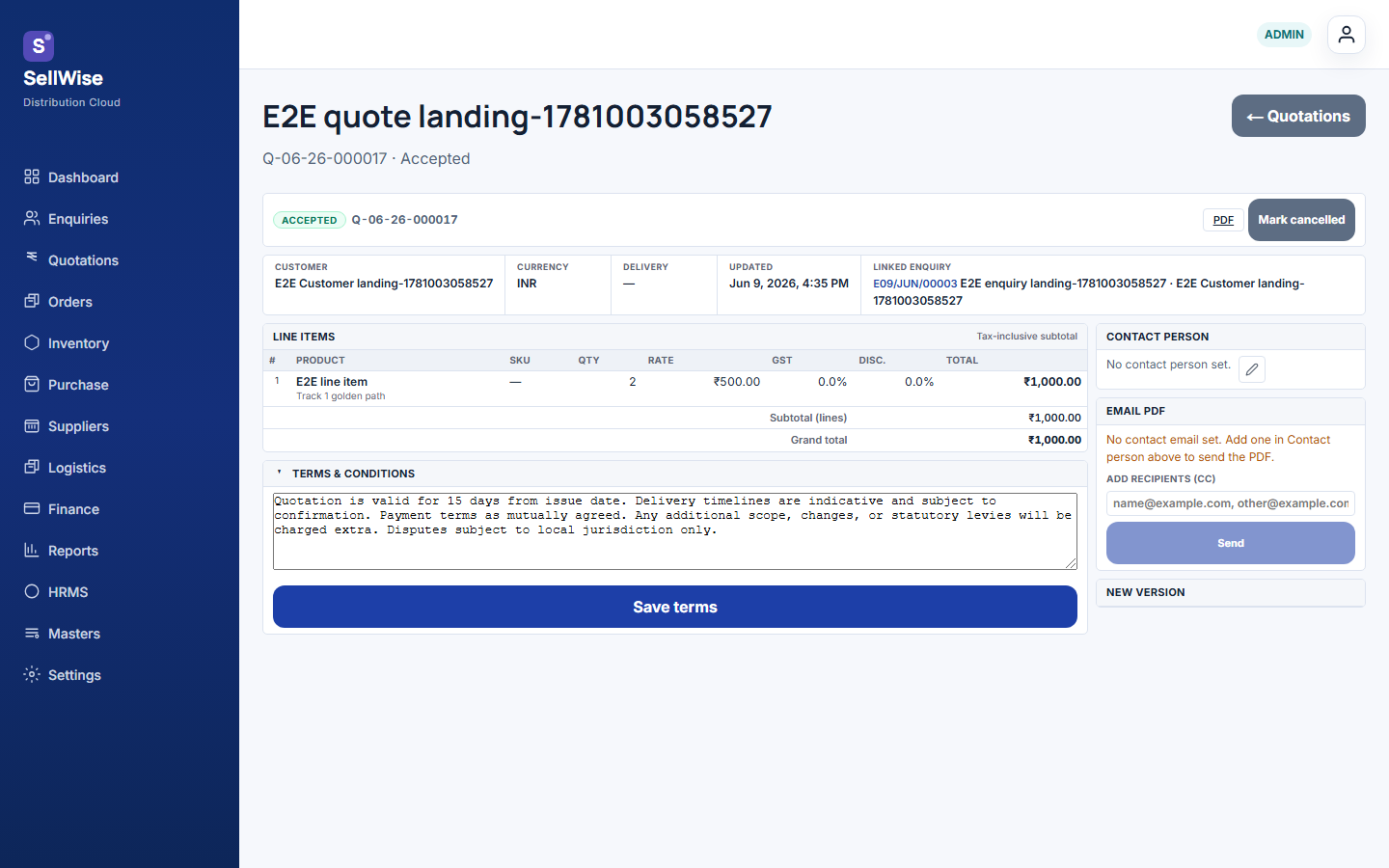Open the Dashboard sidebar icon

pyautogui.click(x=32, y=176)
